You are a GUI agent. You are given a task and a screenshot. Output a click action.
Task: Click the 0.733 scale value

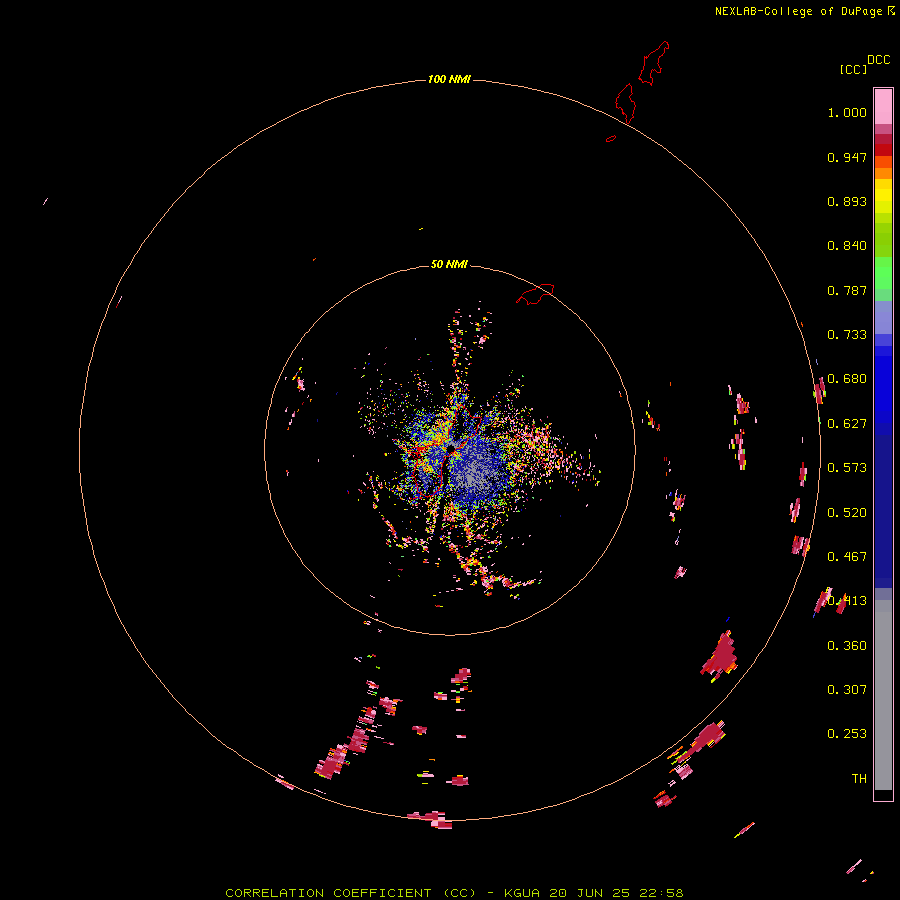click(x=847, y=335)
